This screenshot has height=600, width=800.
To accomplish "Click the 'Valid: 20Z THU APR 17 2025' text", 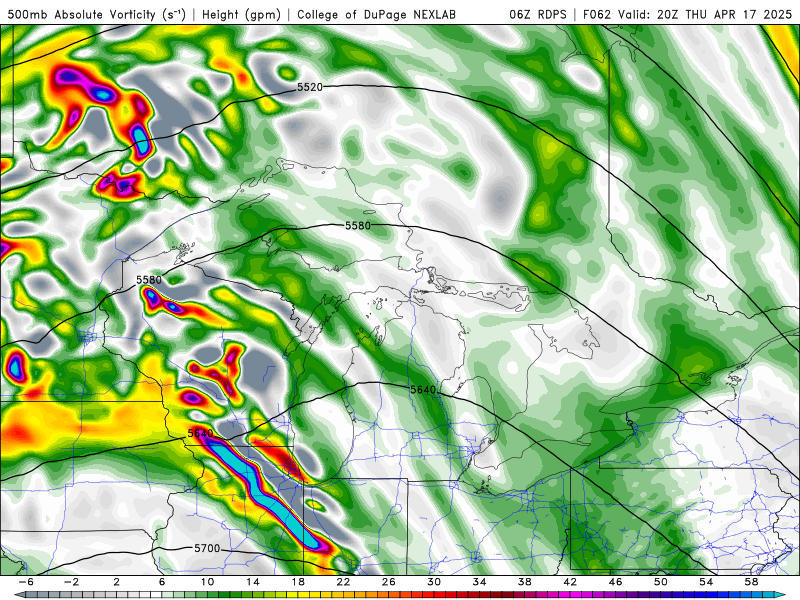I will click(705, 14).
